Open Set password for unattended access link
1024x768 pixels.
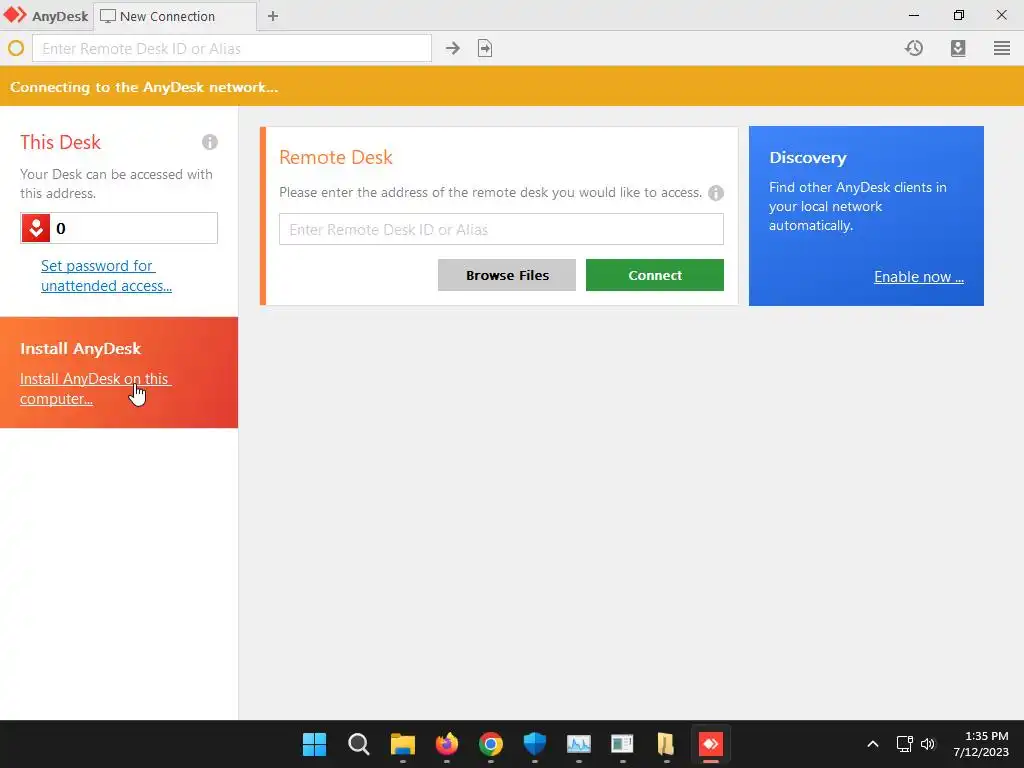[106, 276]
